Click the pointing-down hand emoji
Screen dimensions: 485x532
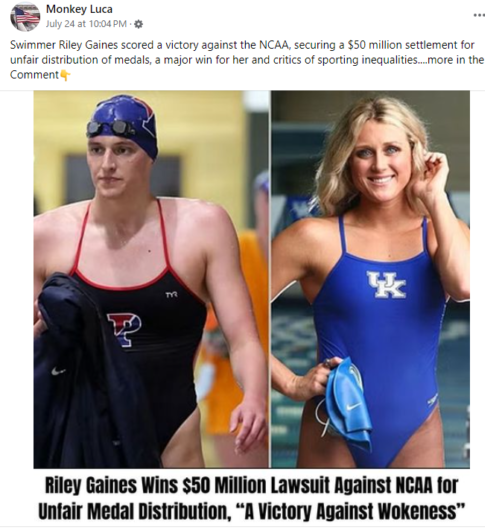point(65,75)
